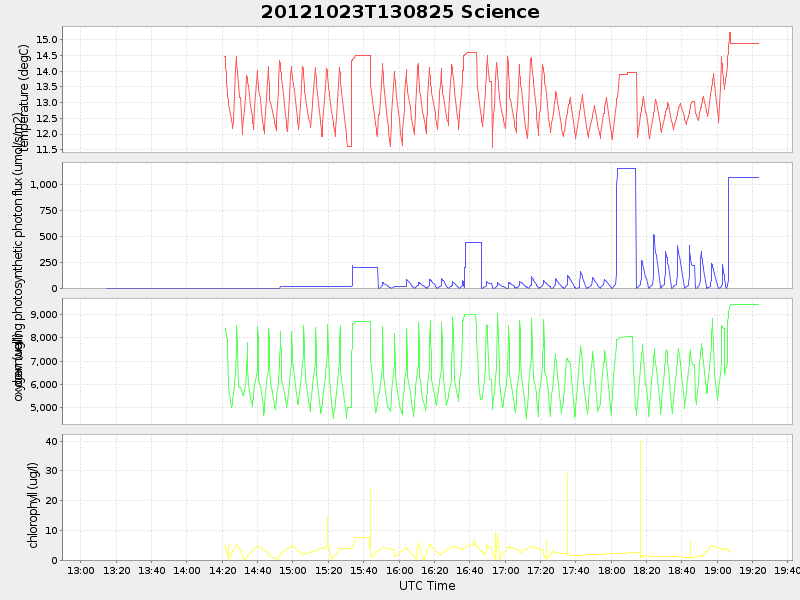Click the 750 photon flux tick label
This screenshot has height=600, width=800.
coord(49,211)
